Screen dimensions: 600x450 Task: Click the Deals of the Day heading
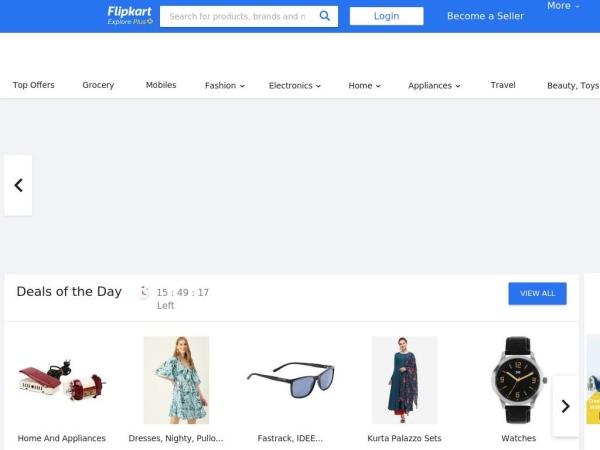[x=69, y=292]
